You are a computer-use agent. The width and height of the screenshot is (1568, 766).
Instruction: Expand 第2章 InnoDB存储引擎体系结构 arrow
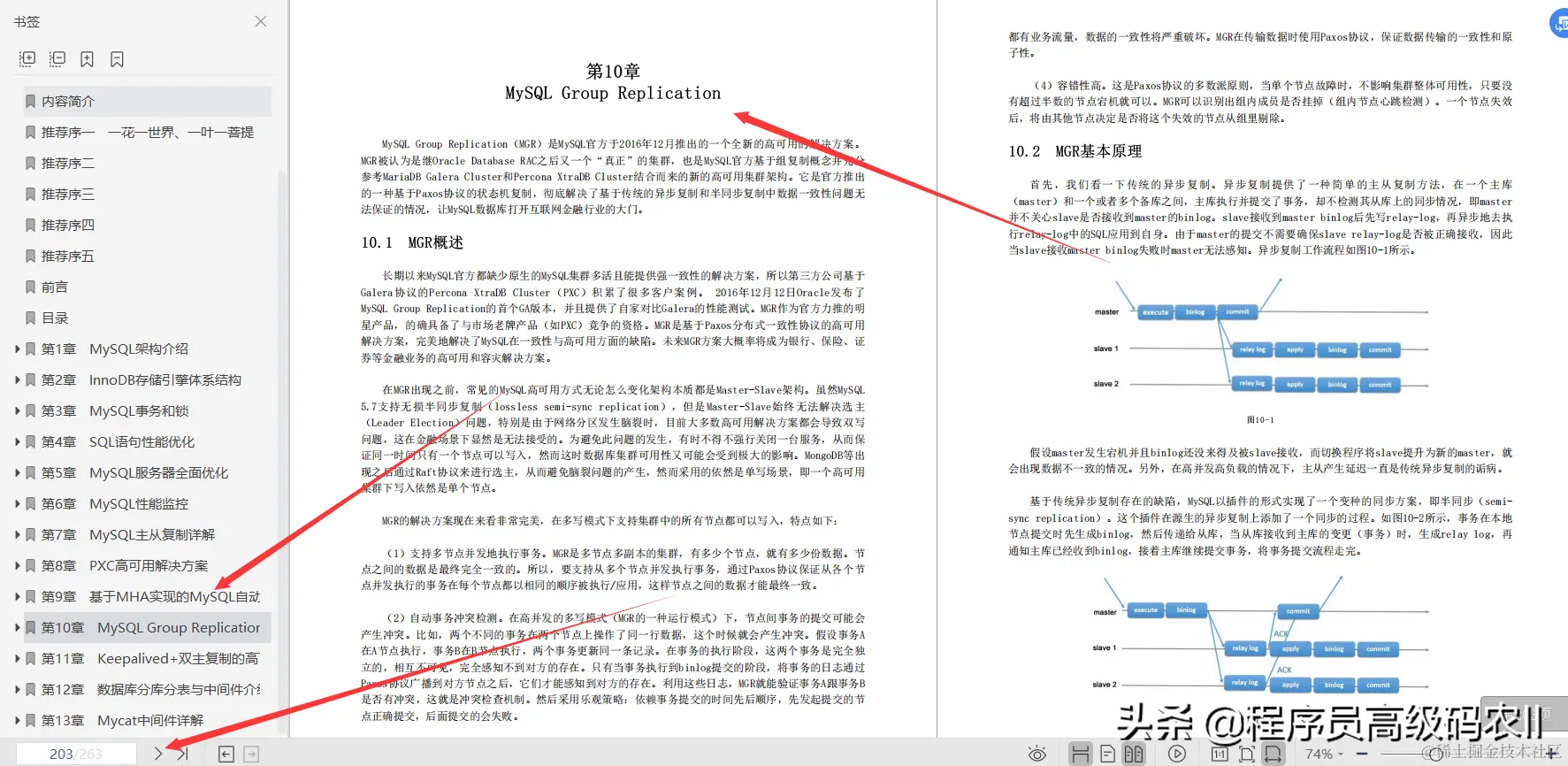(17, 379)
